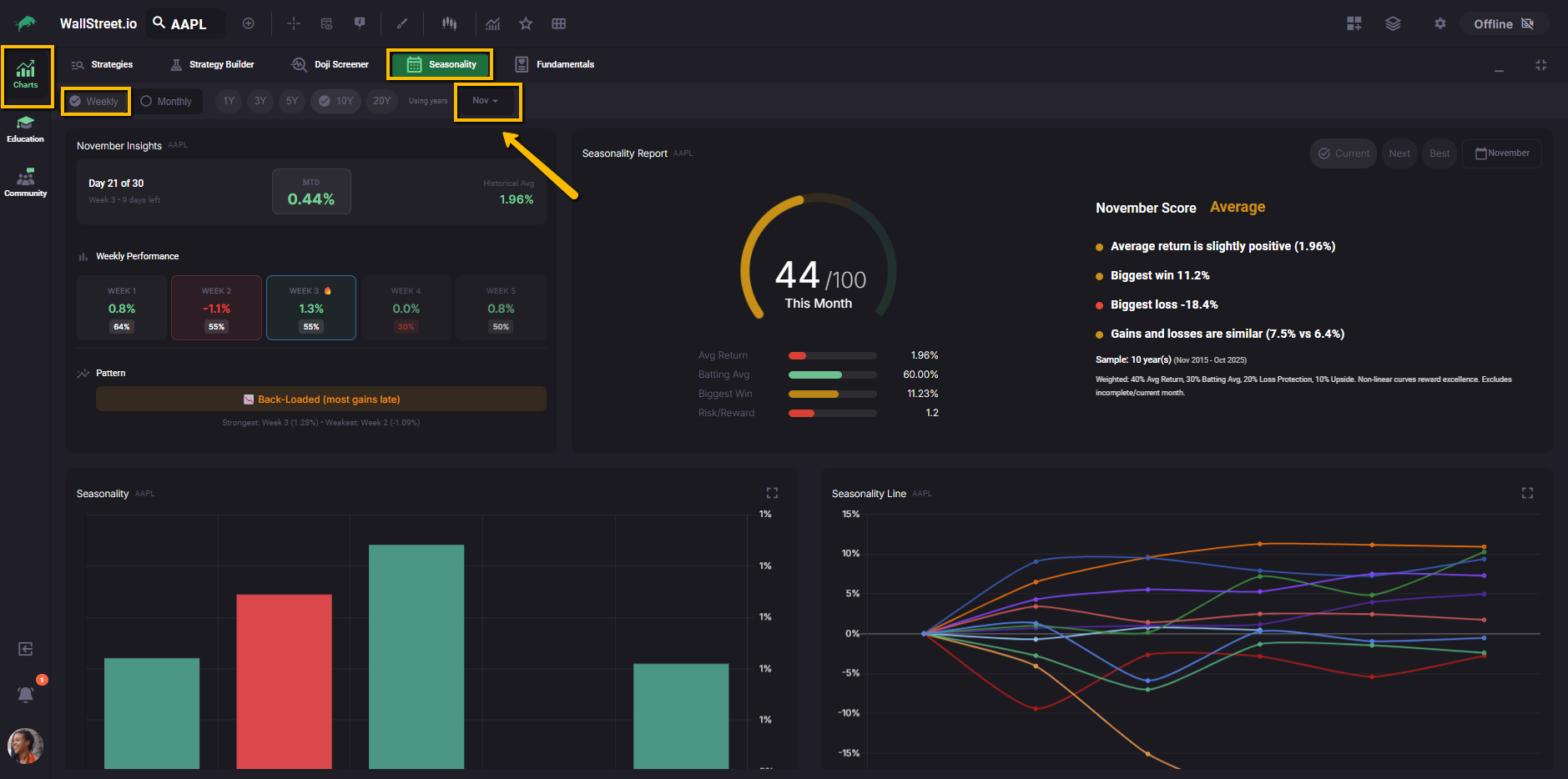Click the brush drawing tool icon

[x=402, y=23]
